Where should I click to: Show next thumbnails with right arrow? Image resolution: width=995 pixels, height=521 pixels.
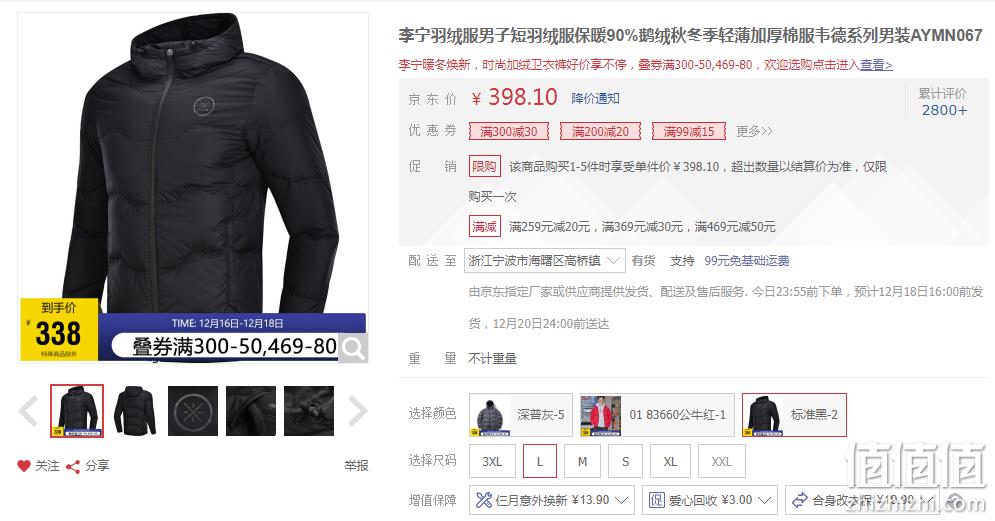tap(358, 411)
